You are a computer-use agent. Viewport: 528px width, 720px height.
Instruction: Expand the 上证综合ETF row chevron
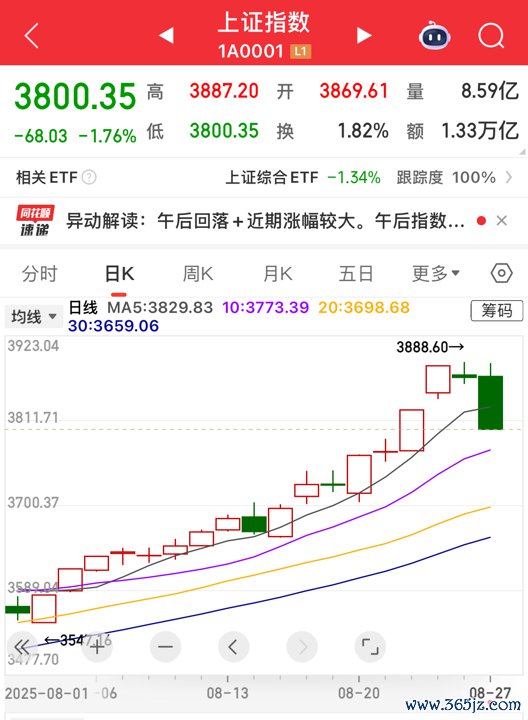[x=509, y=177]
